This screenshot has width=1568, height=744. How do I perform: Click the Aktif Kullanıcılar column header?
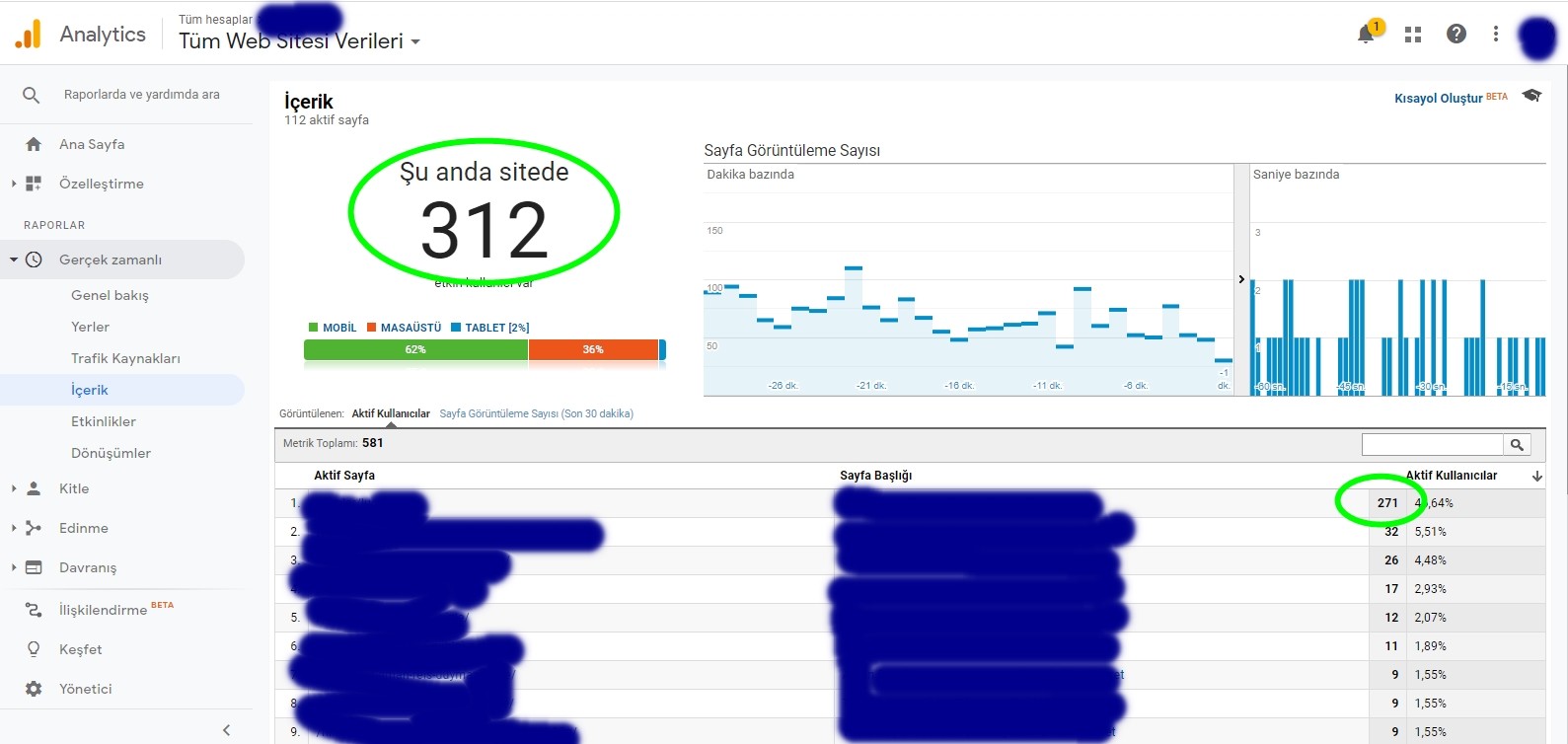click(1452, 476)
